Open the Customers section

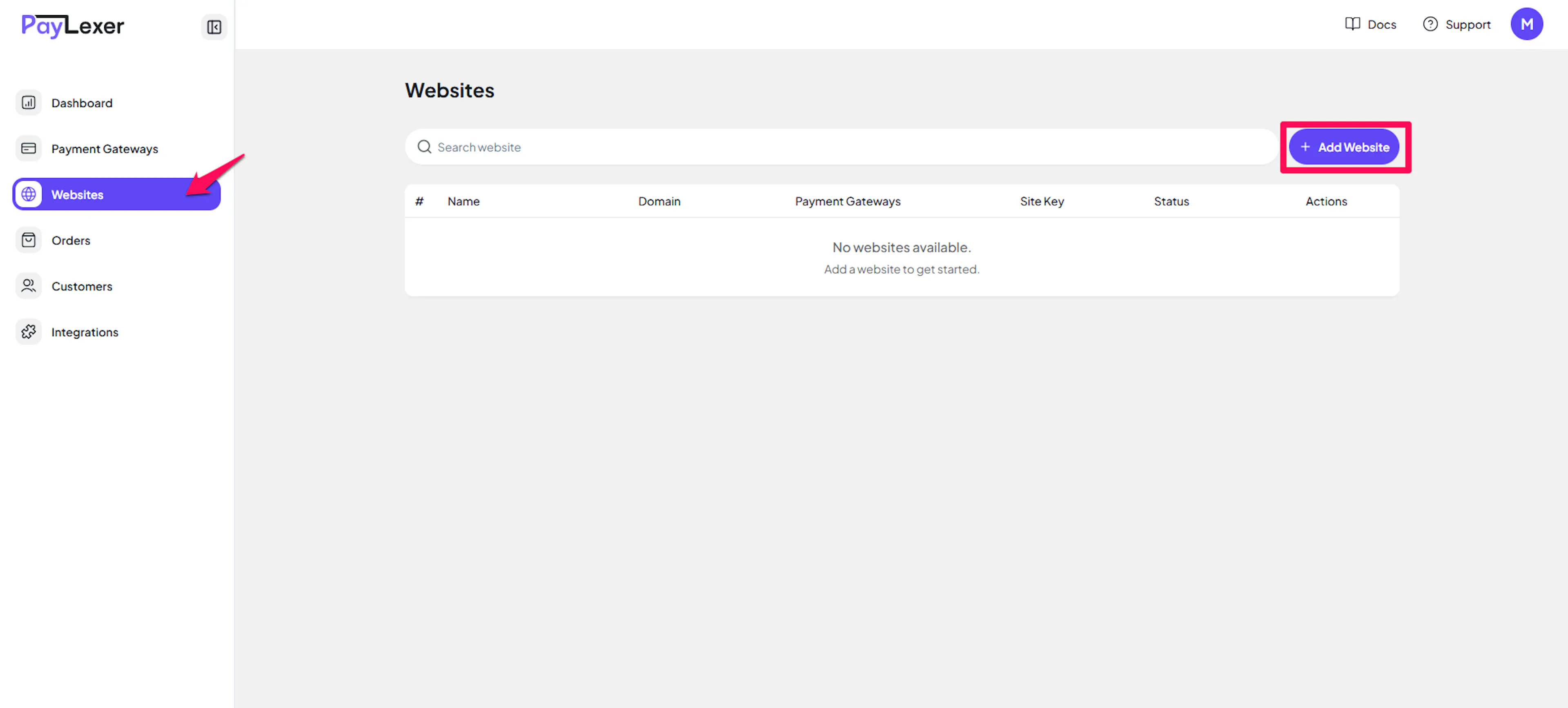point(82,286)
